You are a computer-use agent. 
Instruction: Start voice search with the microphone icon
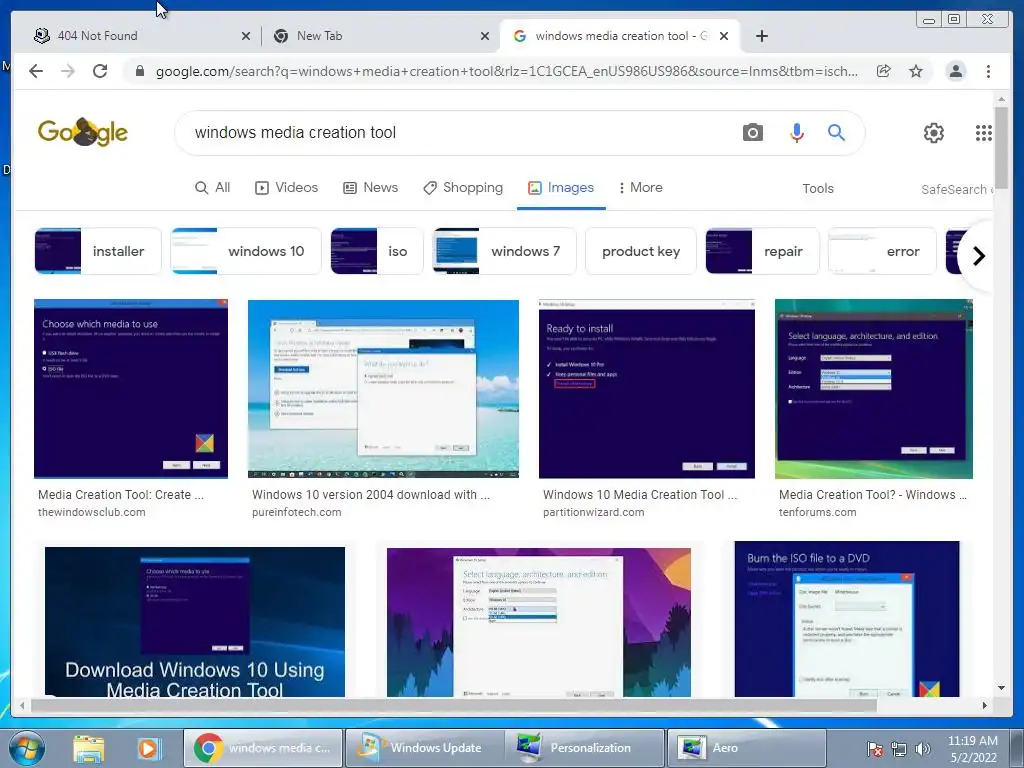797,133
